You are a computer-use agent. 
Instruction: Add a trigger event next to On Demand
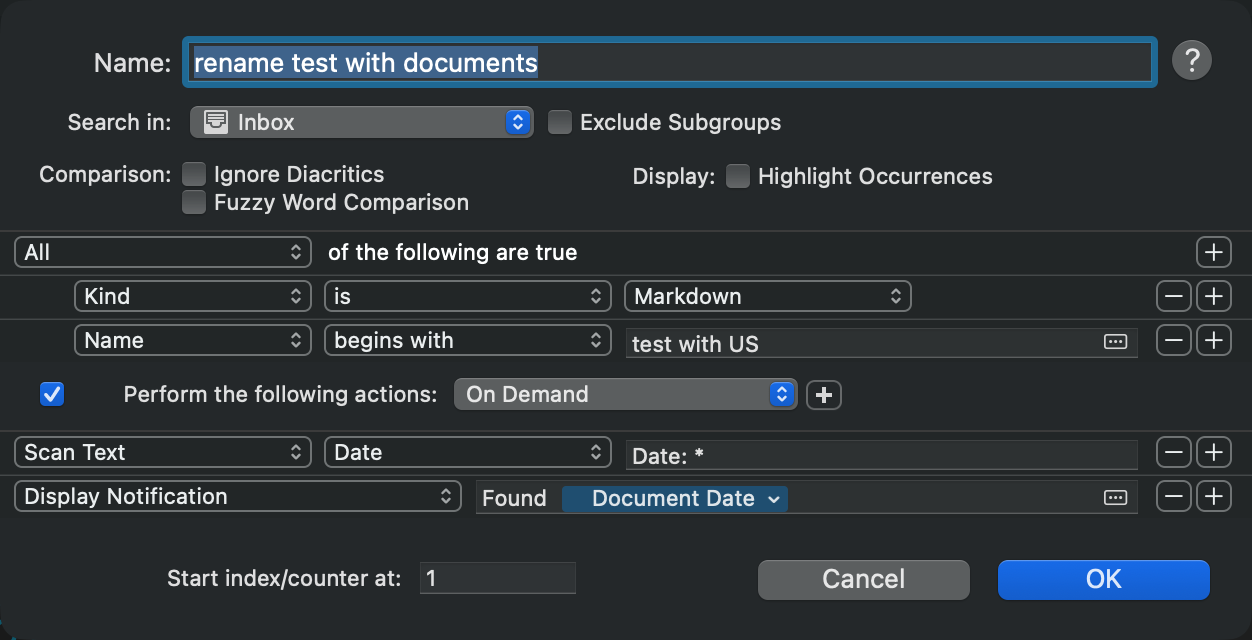(x=824, y=395)
